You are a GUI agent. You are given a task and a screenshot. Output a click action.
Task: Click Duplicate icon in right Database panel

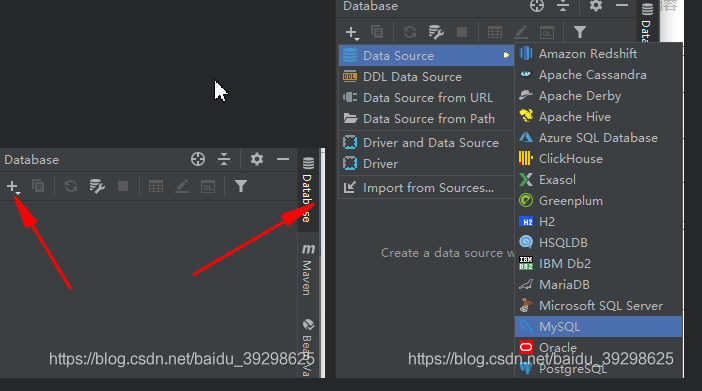tap(377, 32)
